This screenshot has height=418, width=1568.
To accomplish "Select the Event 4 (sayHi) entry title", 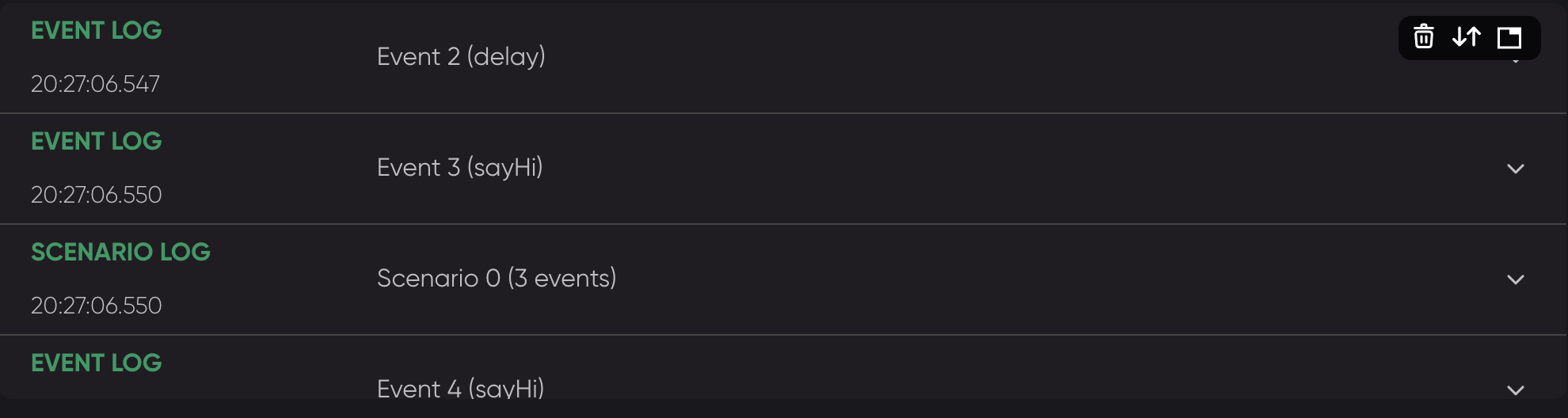I will [x=461, y=389].
